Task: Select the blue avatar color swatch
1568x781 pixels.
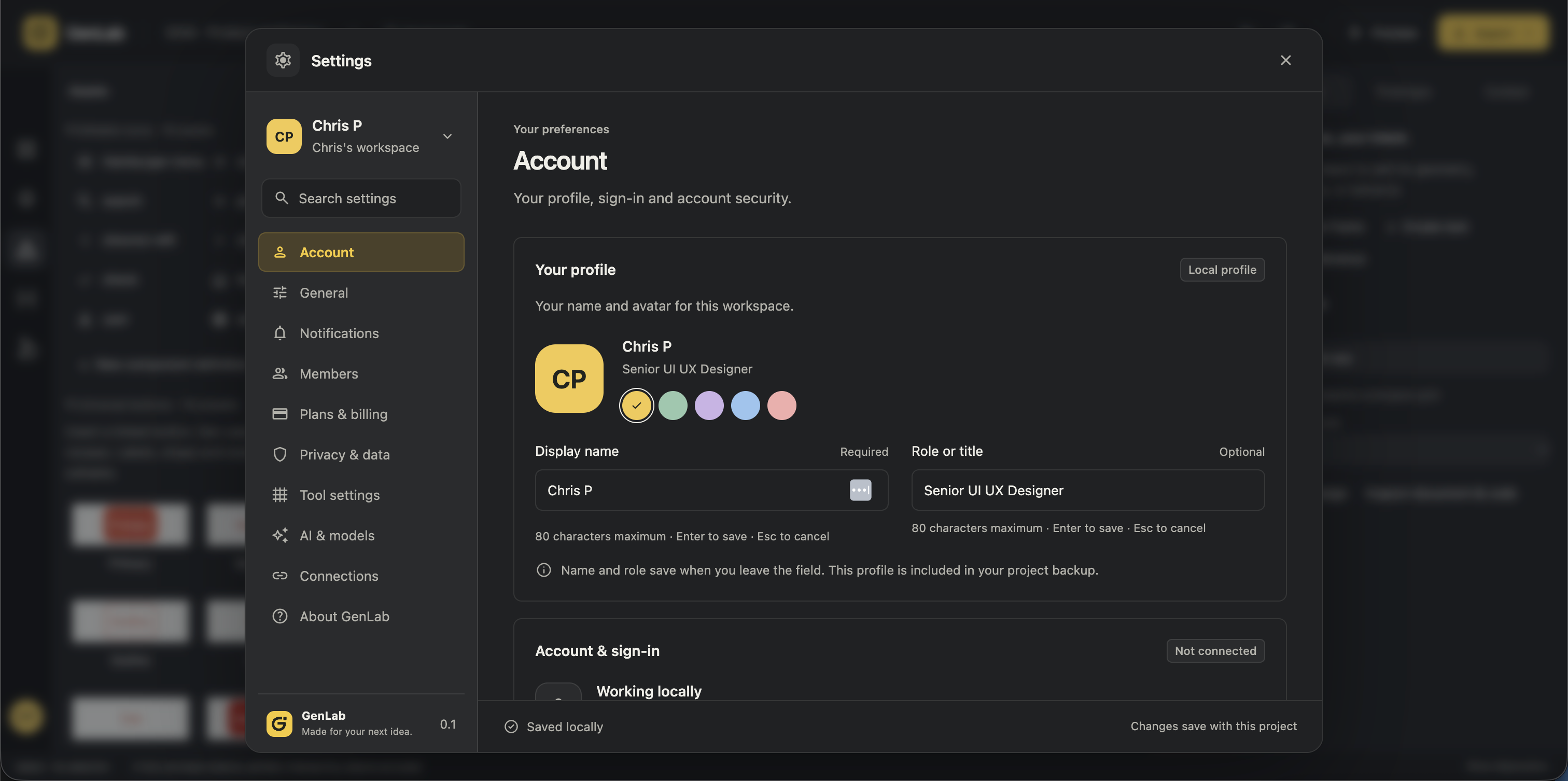Action: click(746, 406)
